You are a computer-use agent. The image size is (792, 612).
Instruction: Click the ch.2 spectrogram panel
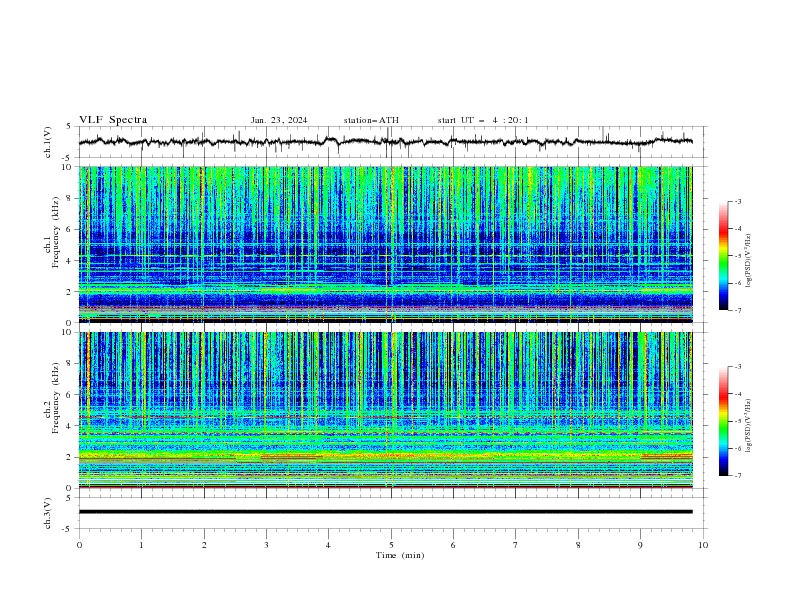click(385, 410)
